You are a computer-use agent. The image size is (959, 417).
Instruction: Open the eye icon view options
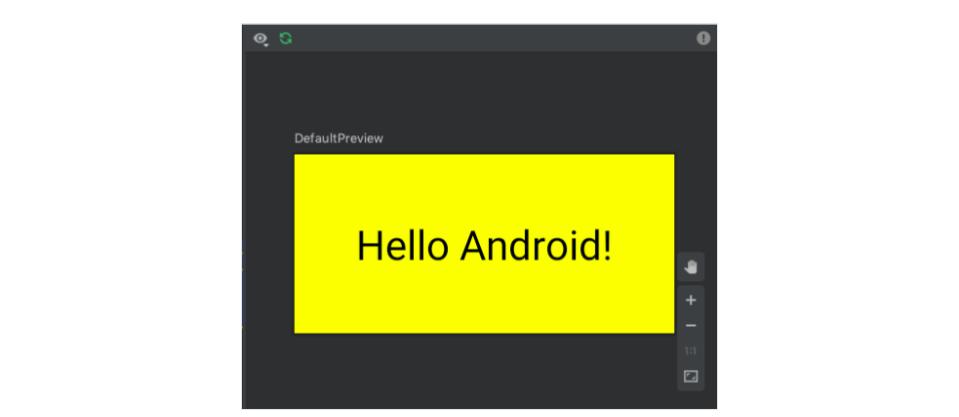click(x=260, y=38)
